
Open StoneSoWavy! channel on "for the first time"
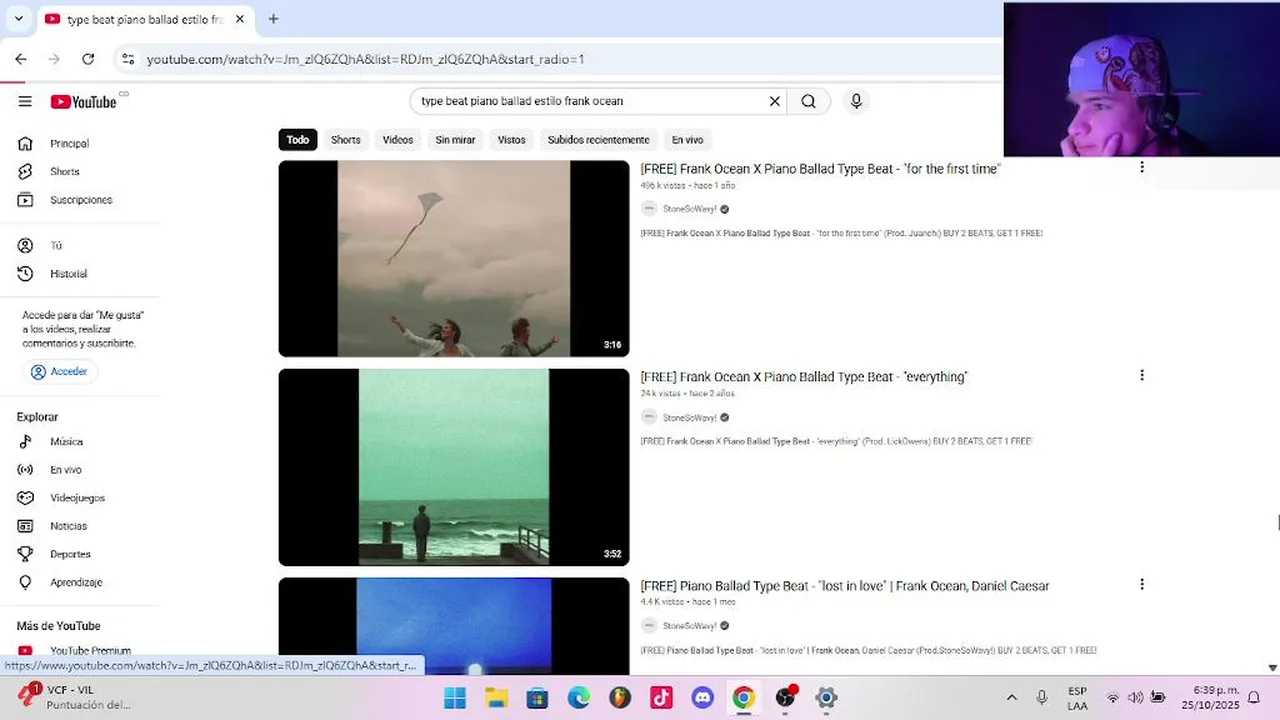point(689,209)
